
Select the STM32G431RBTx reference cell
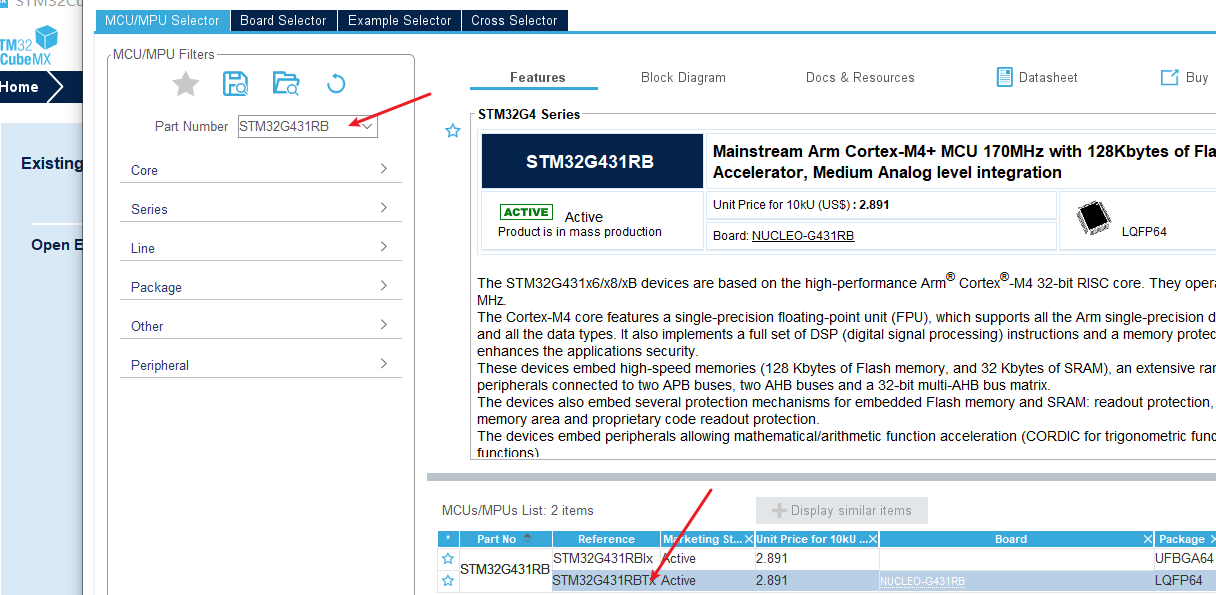coord(606,580)
